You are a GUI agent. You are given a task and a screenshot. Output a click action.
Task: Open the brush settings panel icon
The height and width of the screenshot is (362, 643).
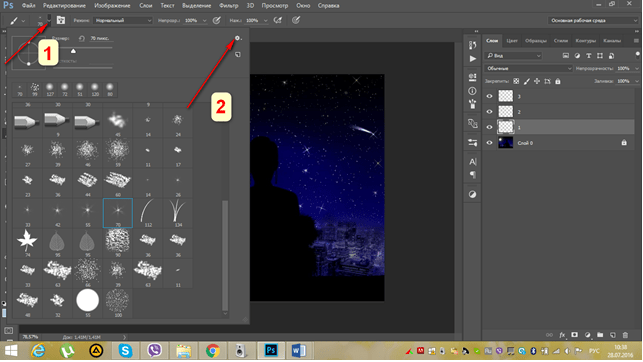coord(61,20)
